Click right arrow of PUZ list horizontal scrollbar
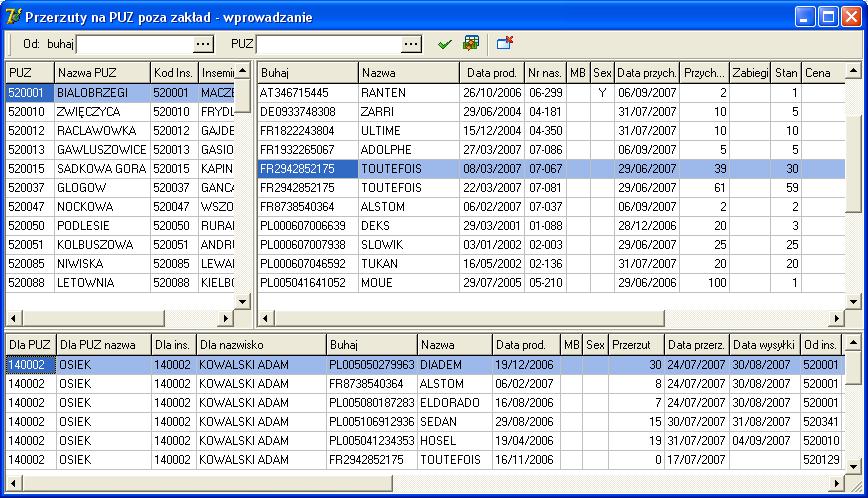Screen dimensions: 868x498 pyautogui.click(x=225, y=318)
